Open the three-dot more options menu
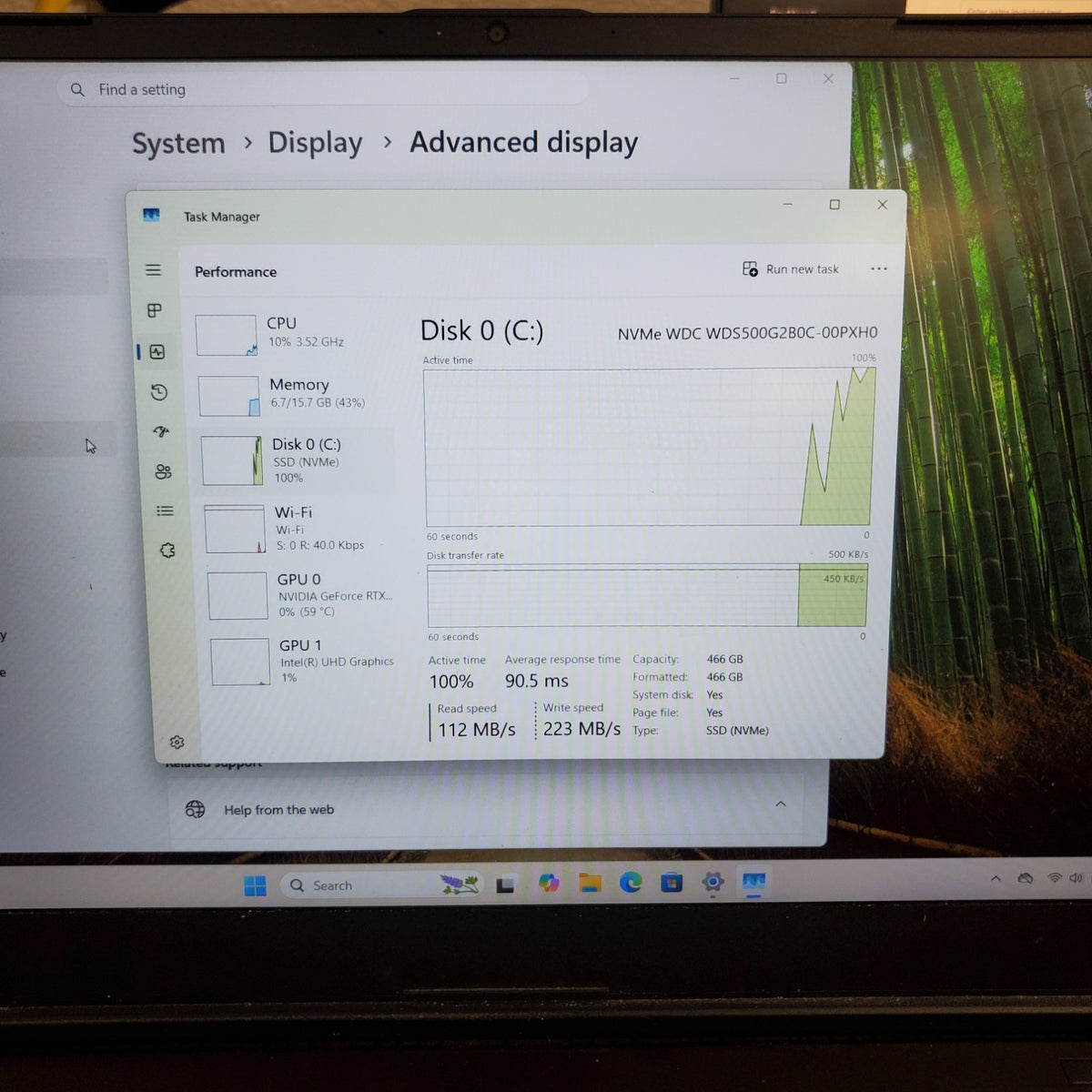 [x=878, y=268]
